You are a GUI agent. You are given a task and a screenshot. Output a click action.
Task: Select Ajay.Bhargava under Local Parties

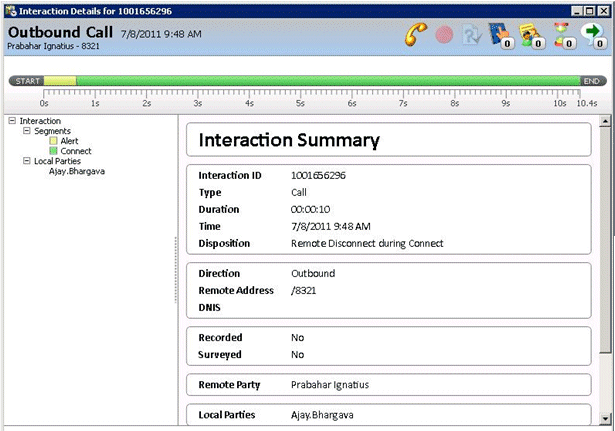pyautogui.click(x=77, y=171)
